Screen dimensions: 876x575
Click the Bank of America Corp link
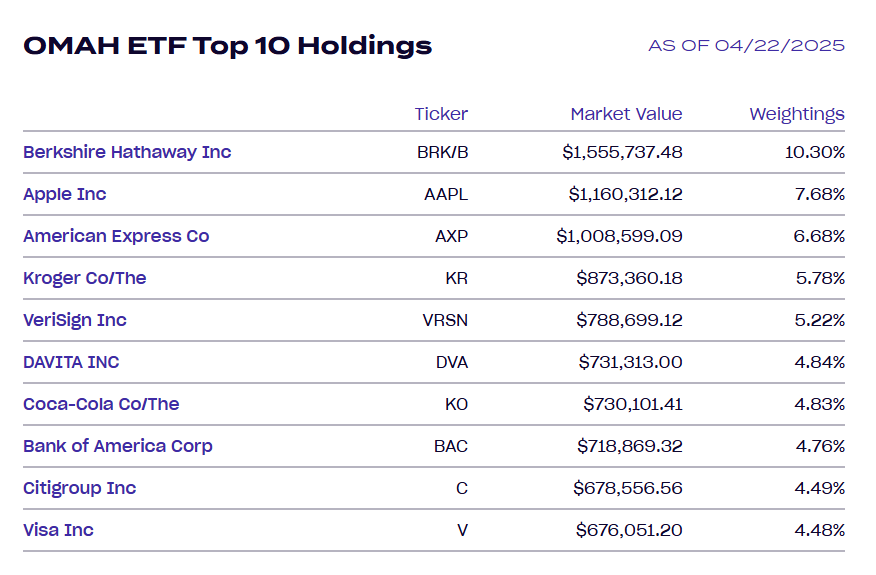pos(118,446)
